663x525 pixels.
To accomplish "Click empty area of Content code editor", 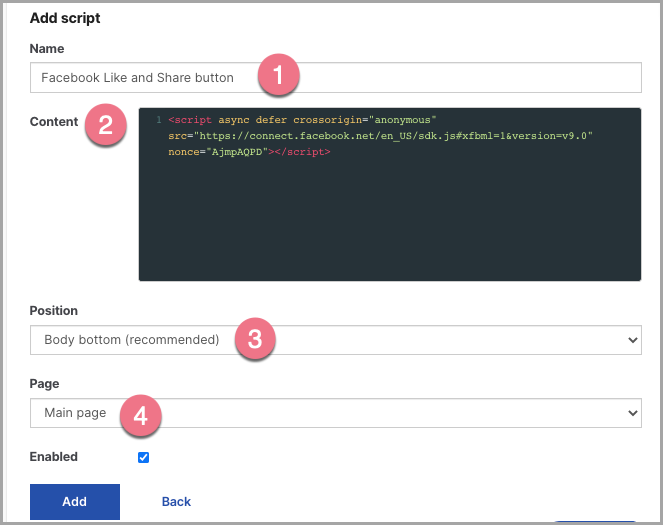I will tap(390, 220).
